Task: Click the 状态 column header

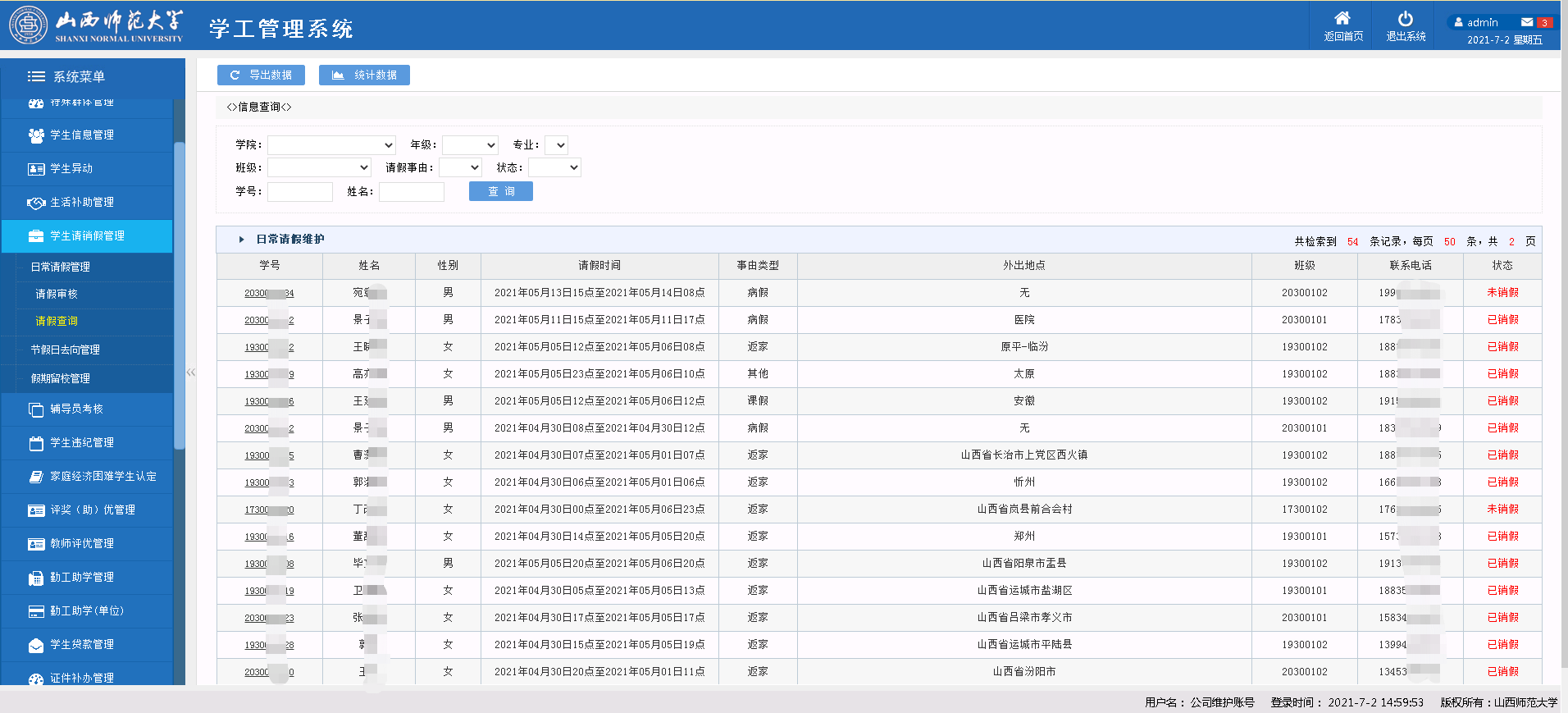Action: point(1502,266)
